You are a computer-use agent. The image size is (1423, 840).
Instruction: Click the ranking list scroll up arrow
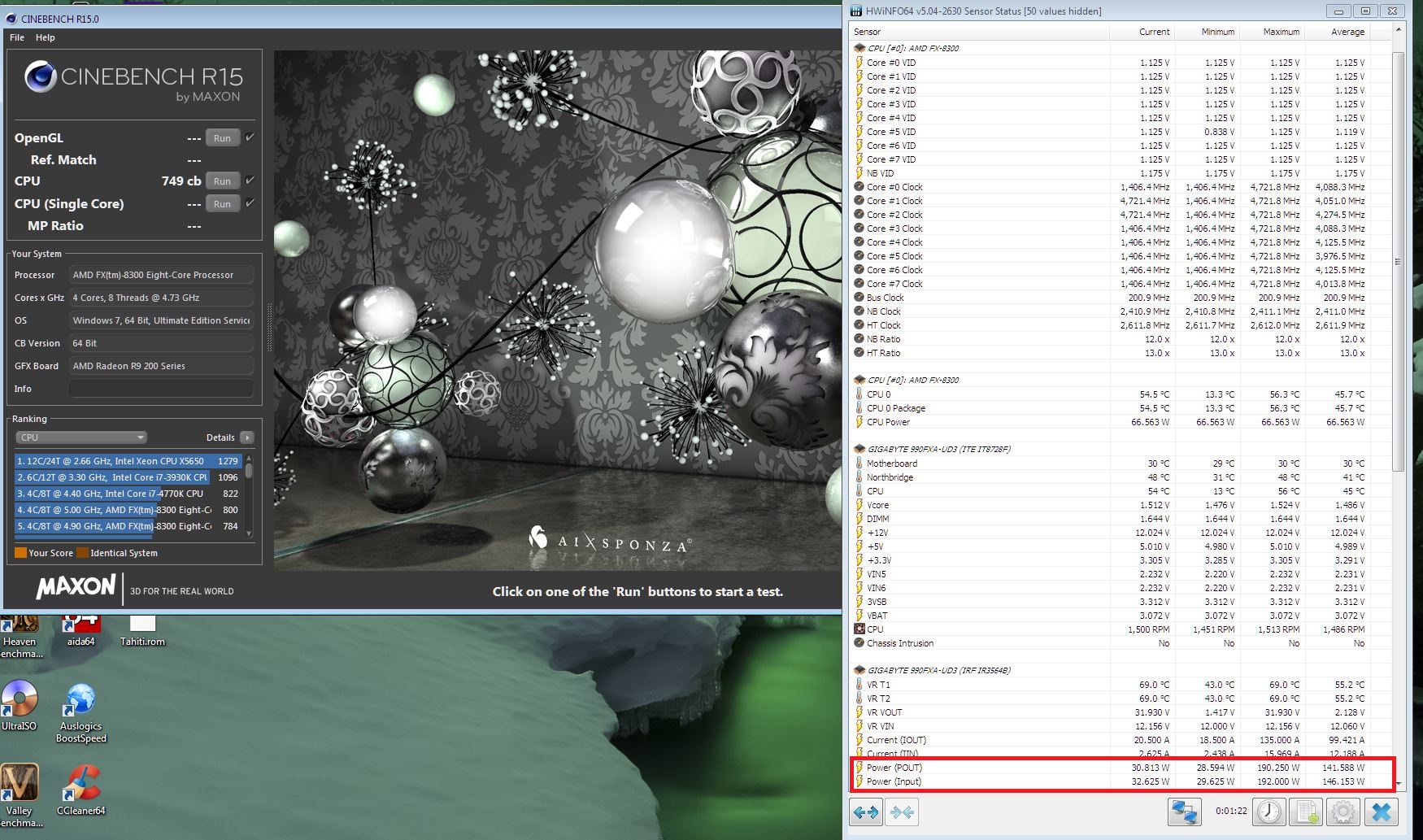[x=249, y=459]
